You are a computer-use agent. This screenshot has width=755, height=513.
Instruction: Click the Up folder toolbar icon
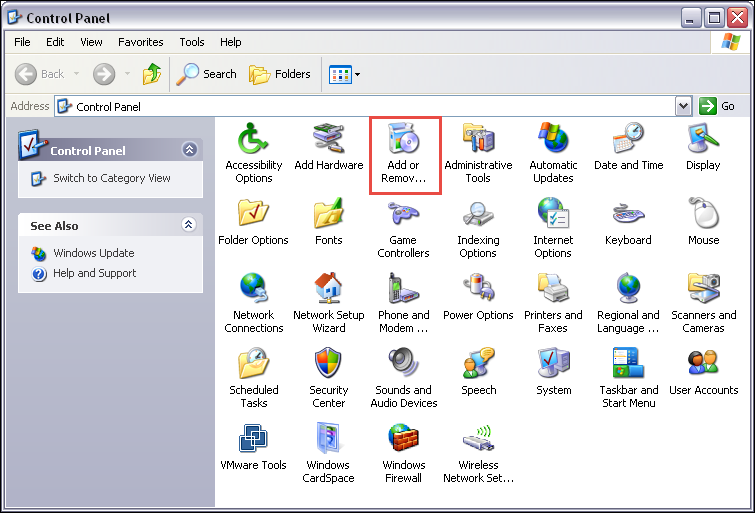(152, 74)
